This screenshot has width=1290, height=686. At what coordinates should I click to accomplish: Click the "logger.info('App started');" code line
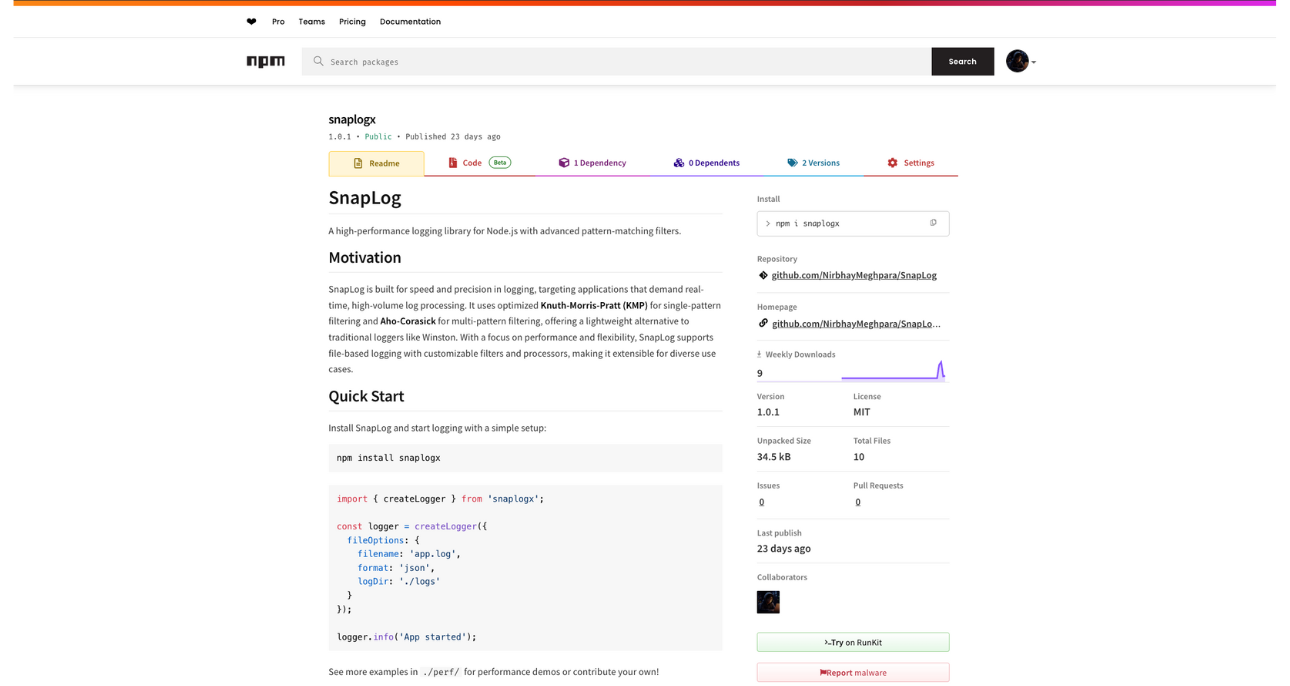407,637
